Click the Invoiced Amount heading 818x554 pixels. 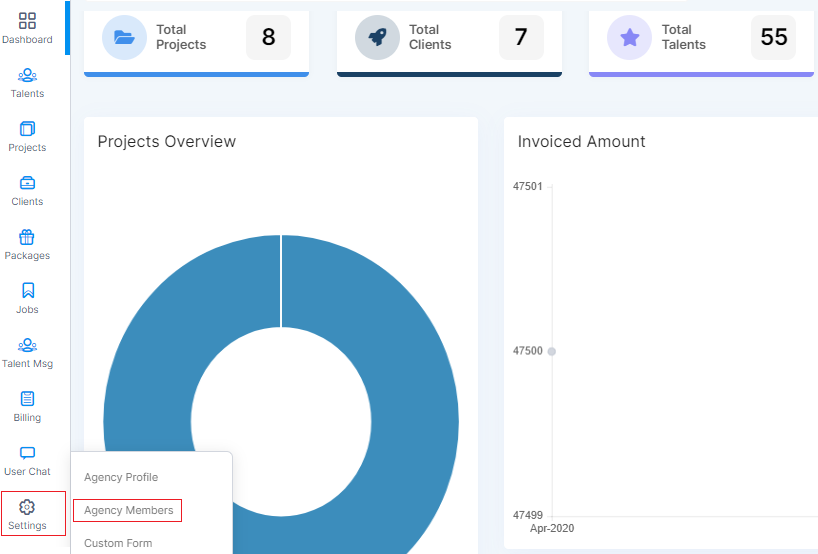581,141
